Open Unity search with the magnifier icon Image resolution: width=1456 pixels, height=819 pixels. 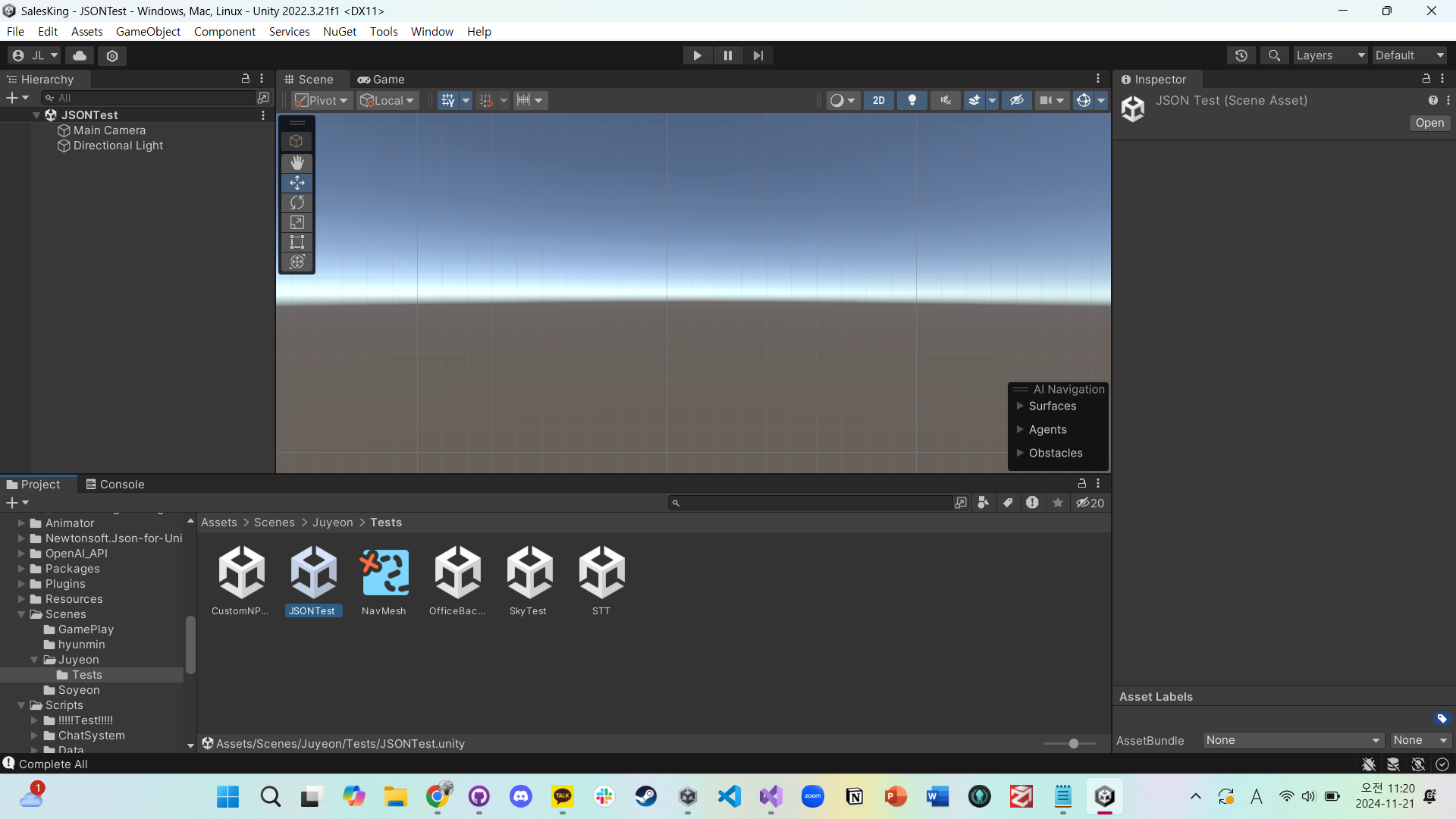[x=1274, y=55]
